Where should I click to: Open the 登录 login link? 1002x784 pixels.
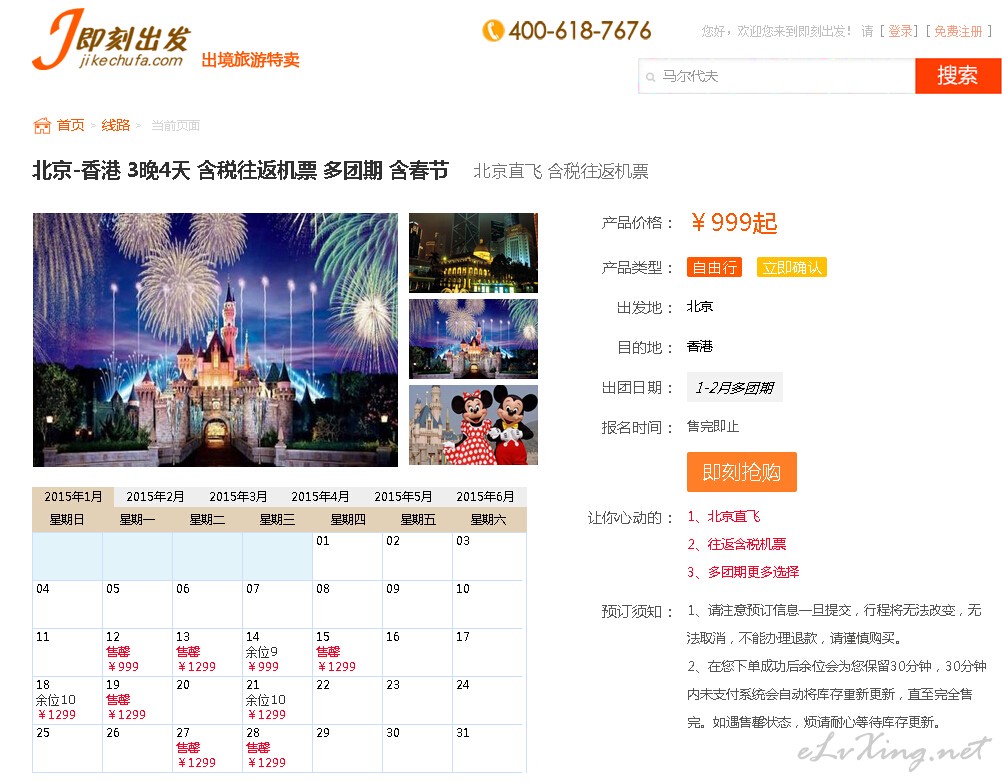(x=900, y=31)
